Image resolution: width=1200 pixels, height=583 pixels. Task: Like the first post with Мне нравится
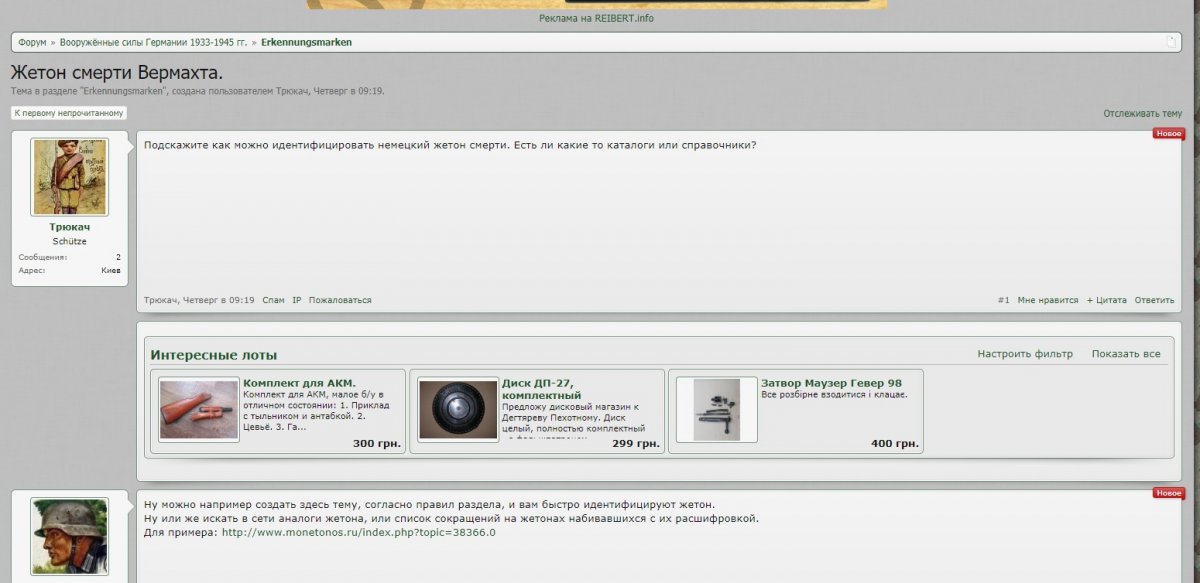click(1047, 300)
